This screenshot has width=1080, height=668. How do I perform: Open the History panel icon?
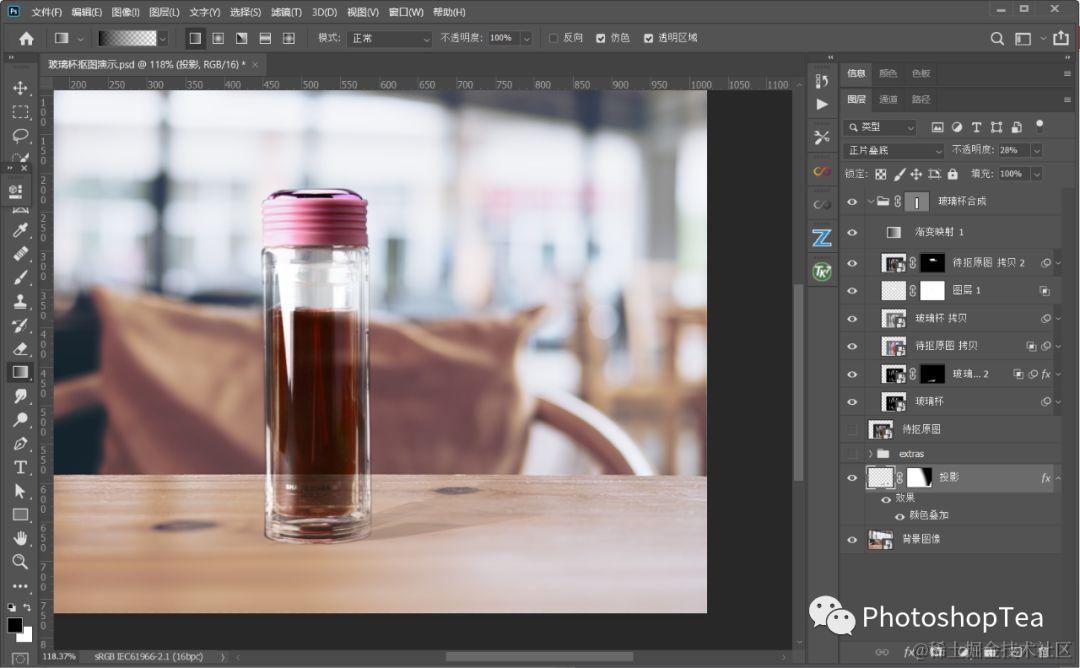point(822,81)
